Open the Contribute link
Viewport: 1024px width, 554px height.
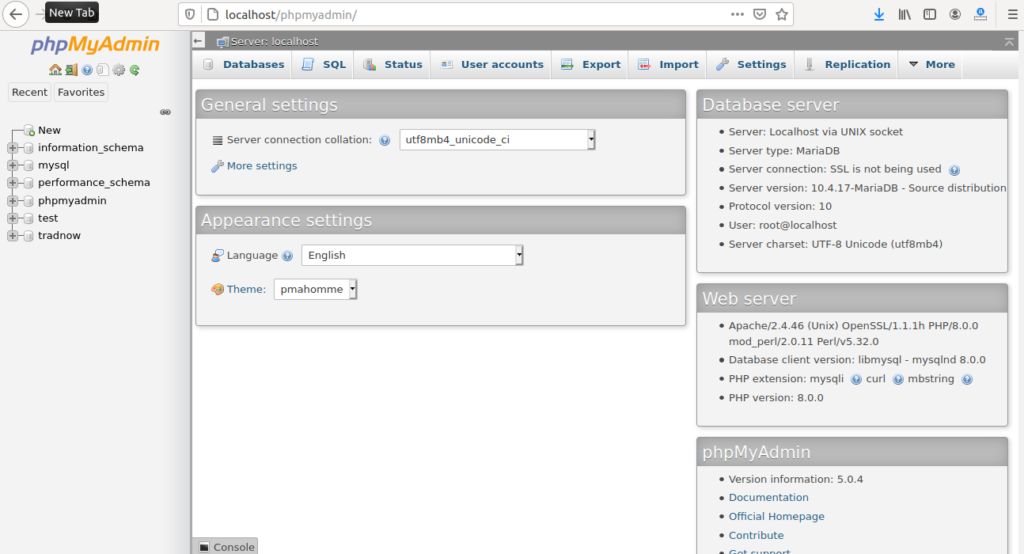pyautogui.click(x=756, y=536)
